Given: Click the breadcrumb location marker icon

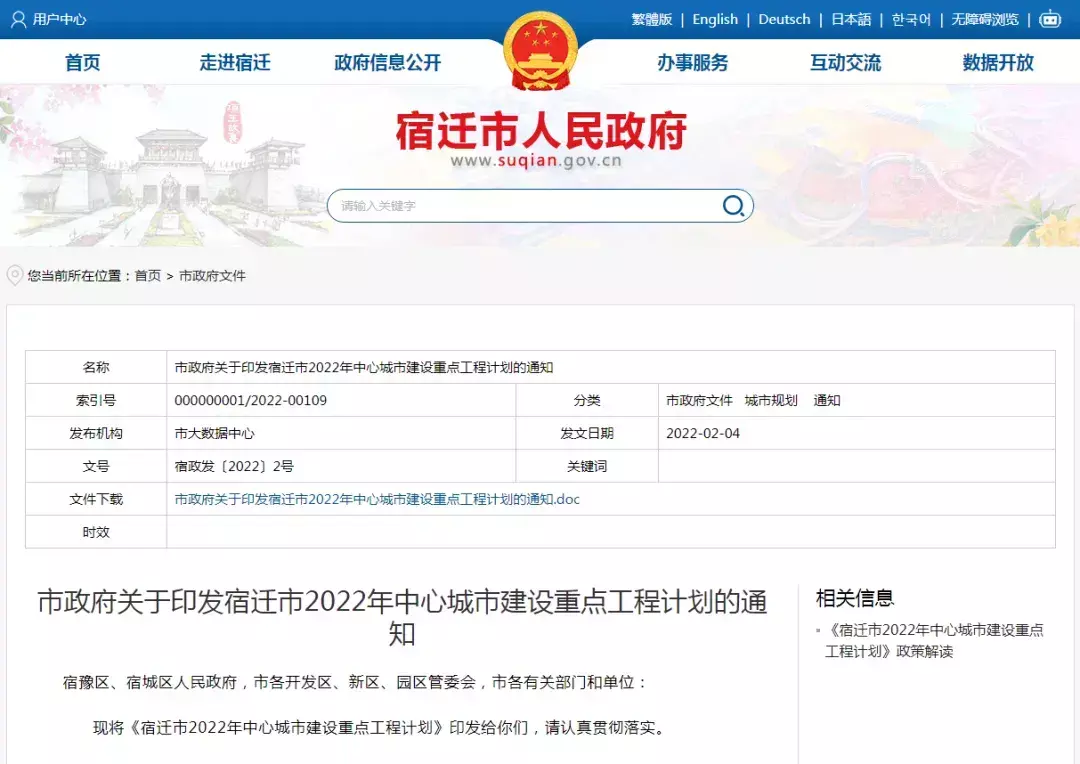Looking at the screenshot, I should 13,275.
